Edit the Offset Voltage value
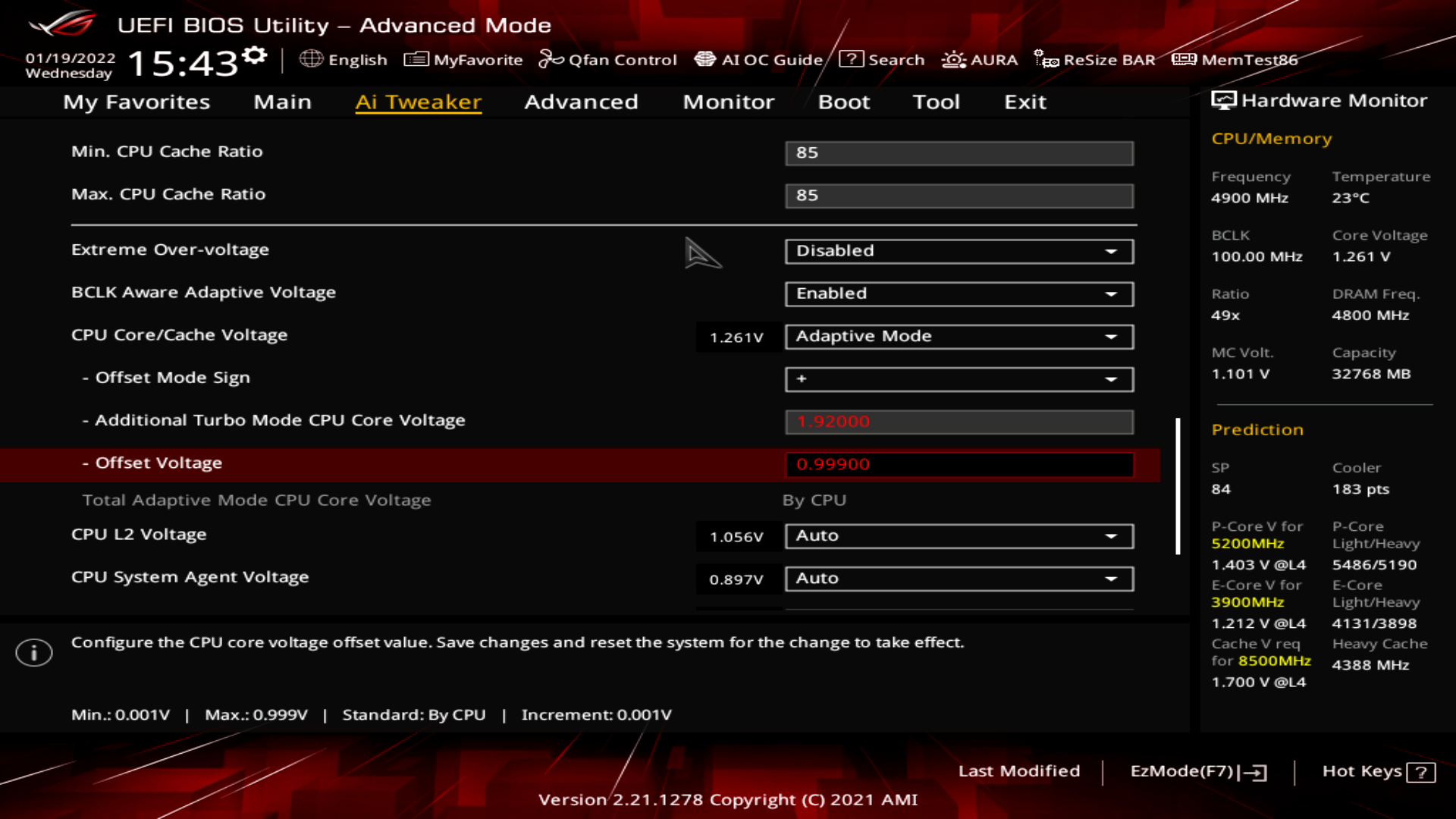This screenshot has height=819, width=1456. [959, 463]
